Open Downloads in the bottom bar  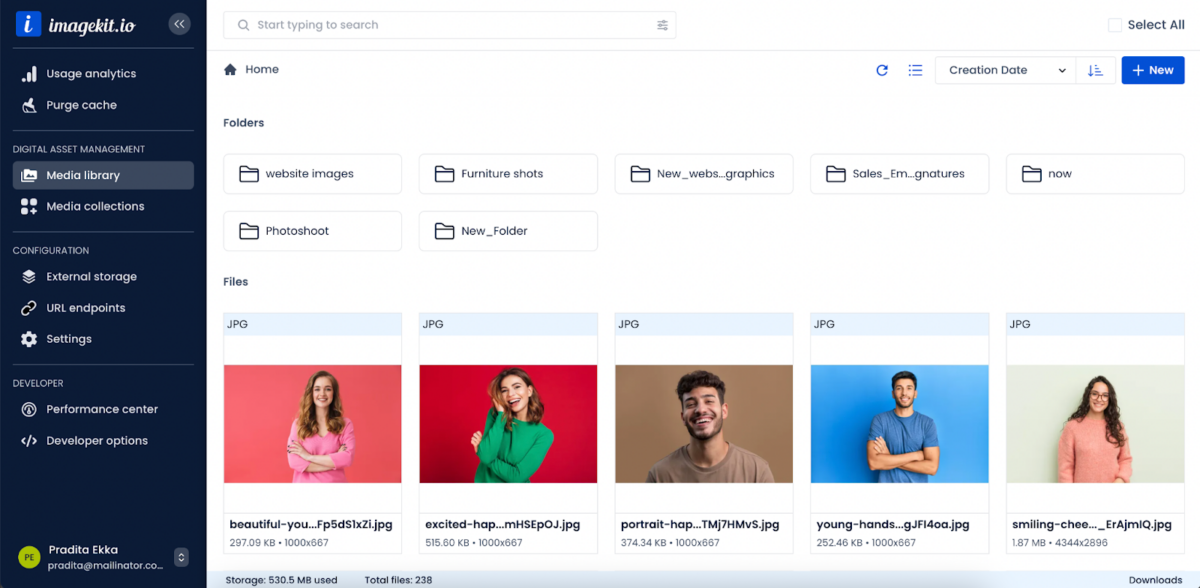(x=1155, y=580)
